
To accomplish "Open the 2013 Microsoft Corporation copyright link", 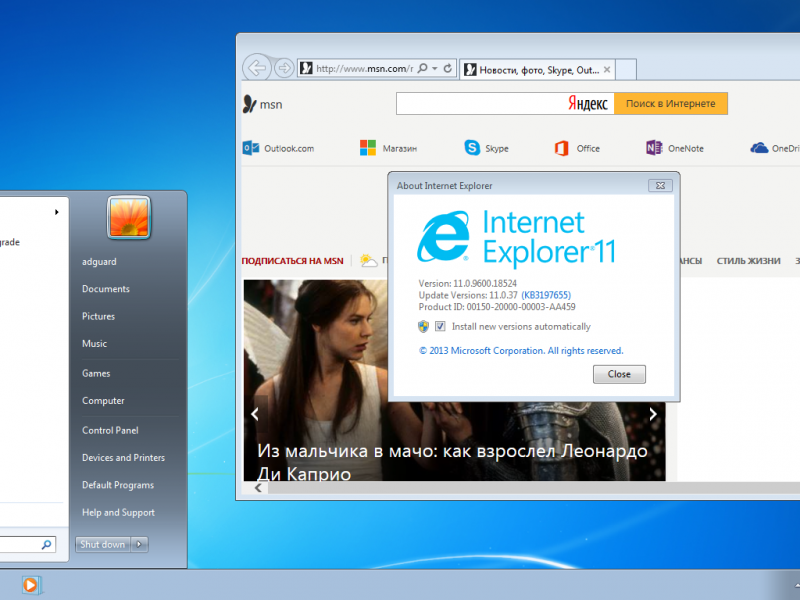I will click(x=521, y=351).
